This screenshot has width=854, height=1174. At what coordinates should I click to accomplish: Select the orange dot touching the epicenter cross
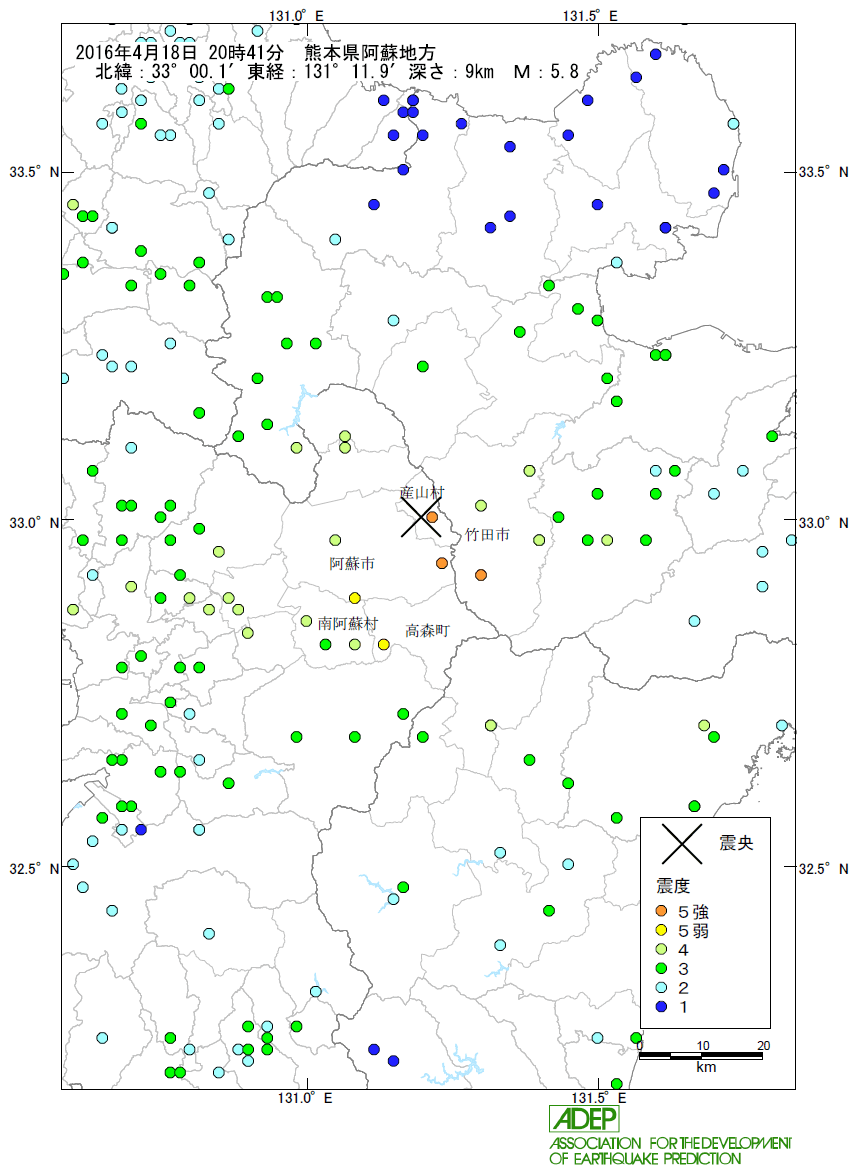click(x=432, y=517)
